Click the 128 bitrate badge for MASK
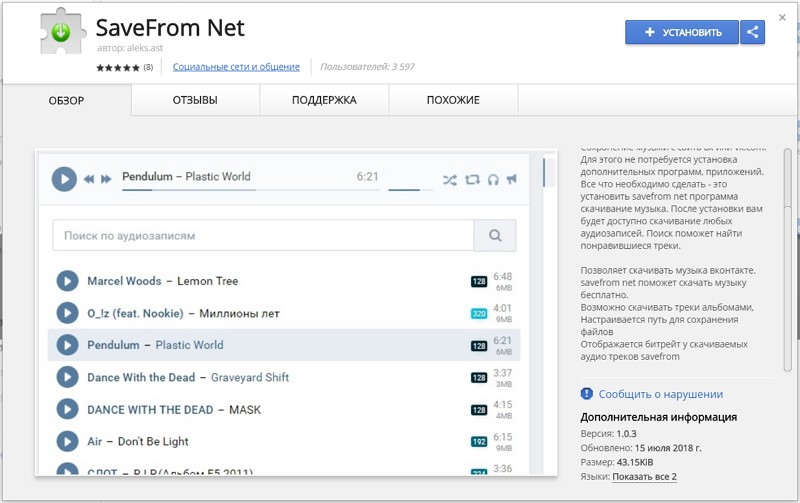This screenshot has width=800, height=503. tap(479, 410)
